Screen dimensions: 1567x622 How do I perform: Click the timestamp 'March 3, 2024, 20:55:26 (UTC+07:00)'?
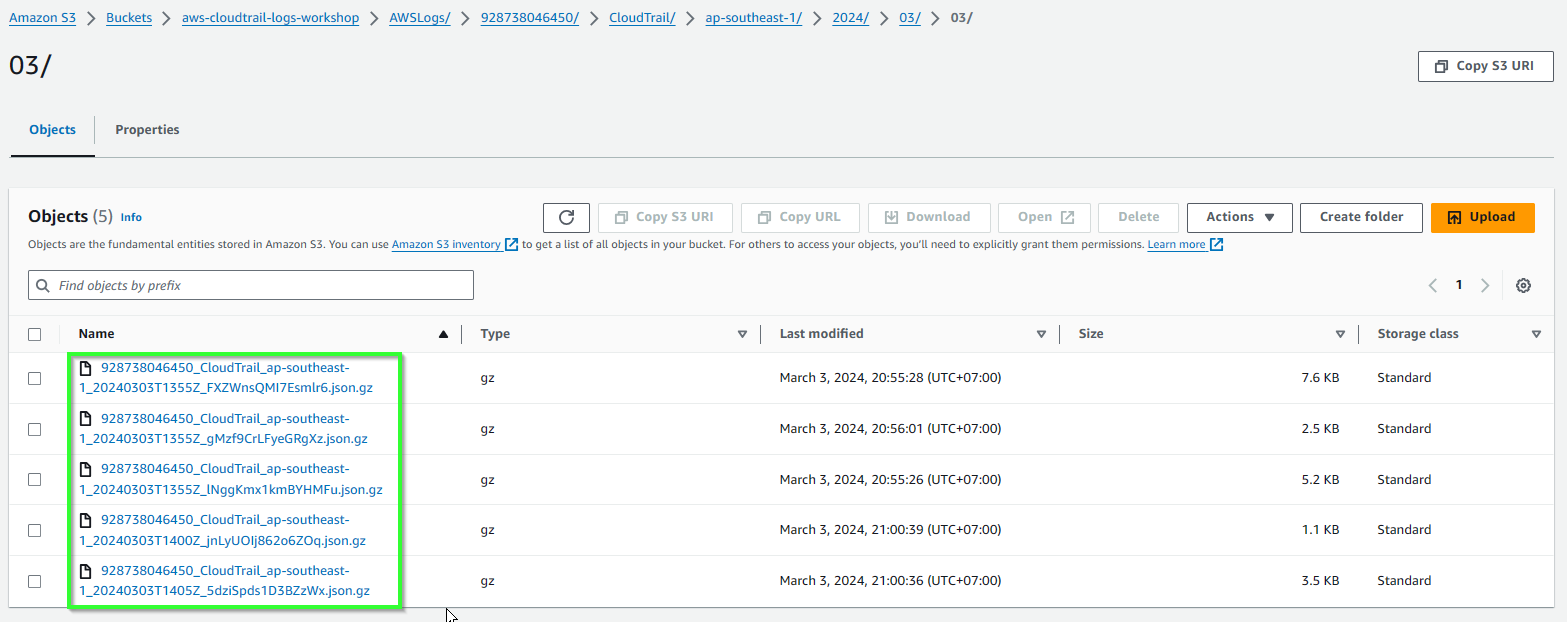coord(890,480)
